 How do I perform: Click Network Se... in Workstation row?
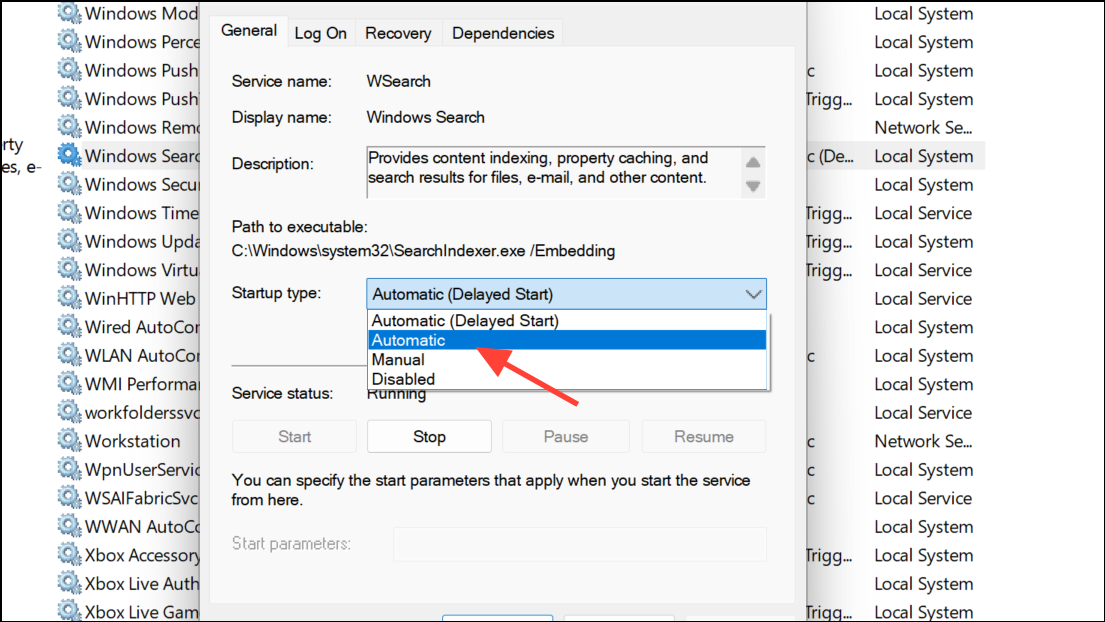[923, 442]
